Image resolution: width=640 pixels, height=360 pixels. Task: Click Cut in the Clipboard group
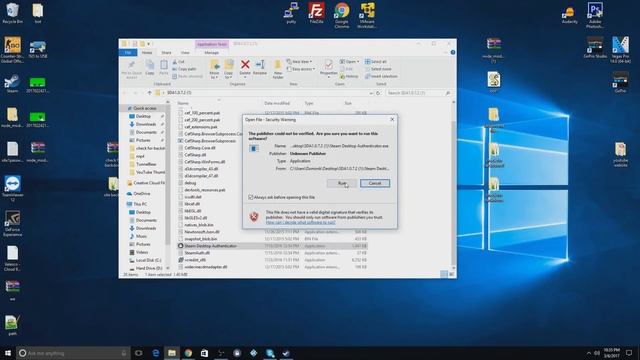pos(178,62)
